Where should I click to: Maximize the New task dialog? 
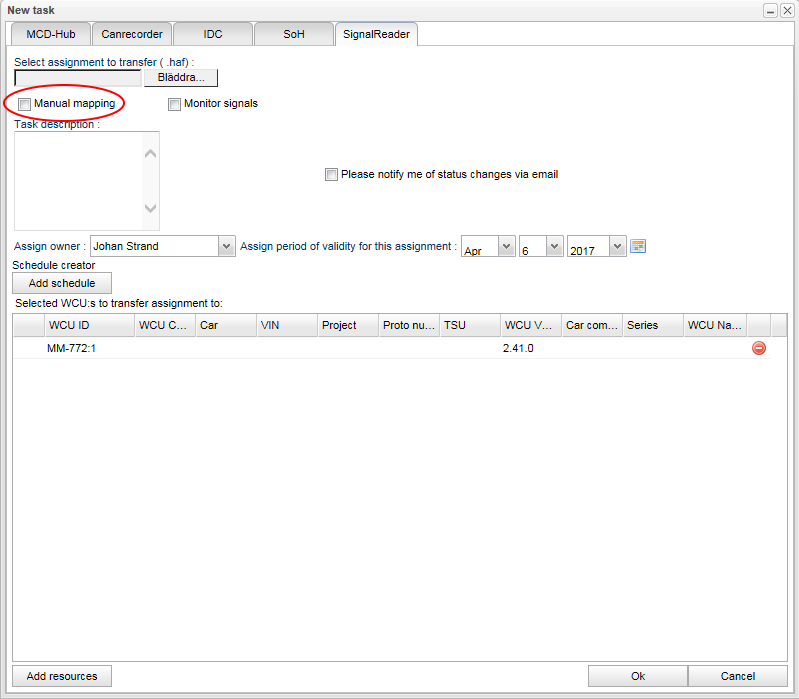click(x=770, y=10)
